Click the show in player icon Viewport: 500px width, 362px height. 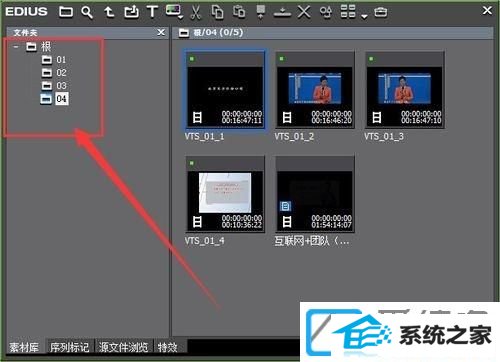click(x=261, y=12)
